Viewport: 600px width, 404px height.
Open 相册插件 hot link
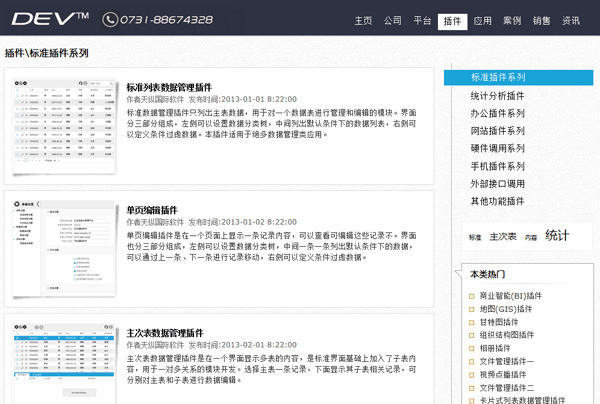[495, 348]
